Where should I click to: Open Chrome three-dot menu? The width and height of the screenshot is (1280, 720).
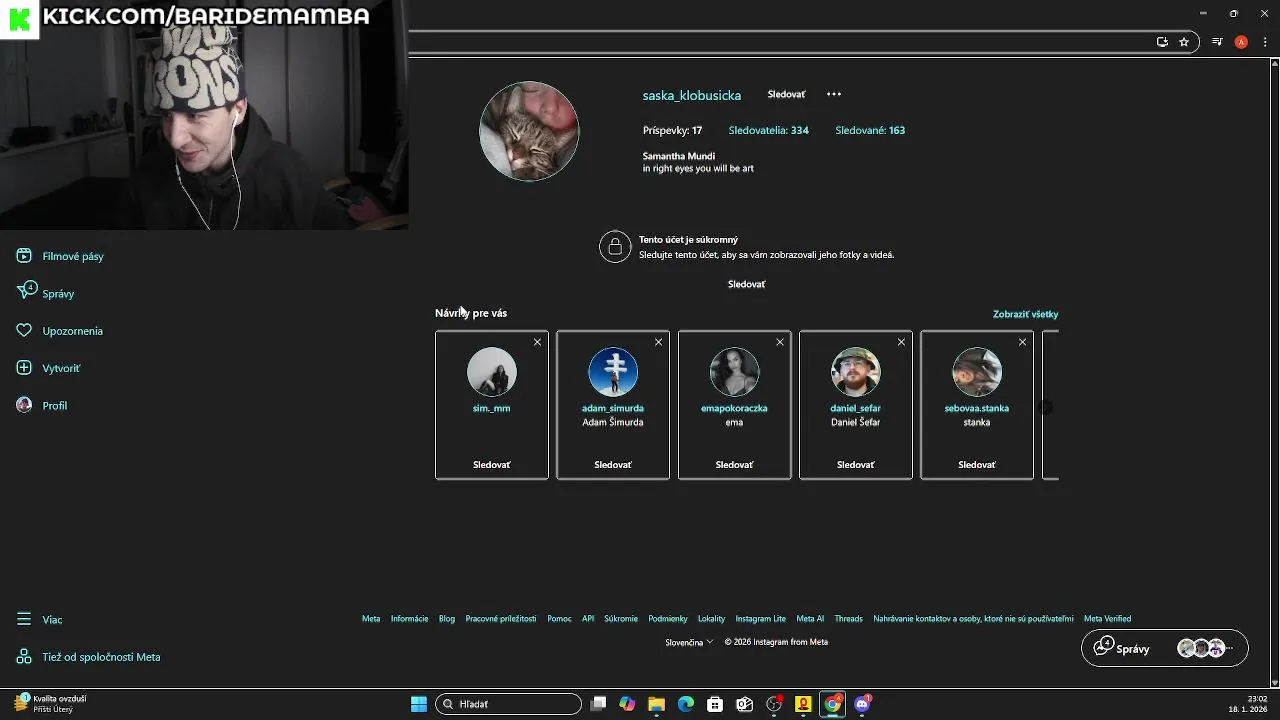[x=1265, y=42]
